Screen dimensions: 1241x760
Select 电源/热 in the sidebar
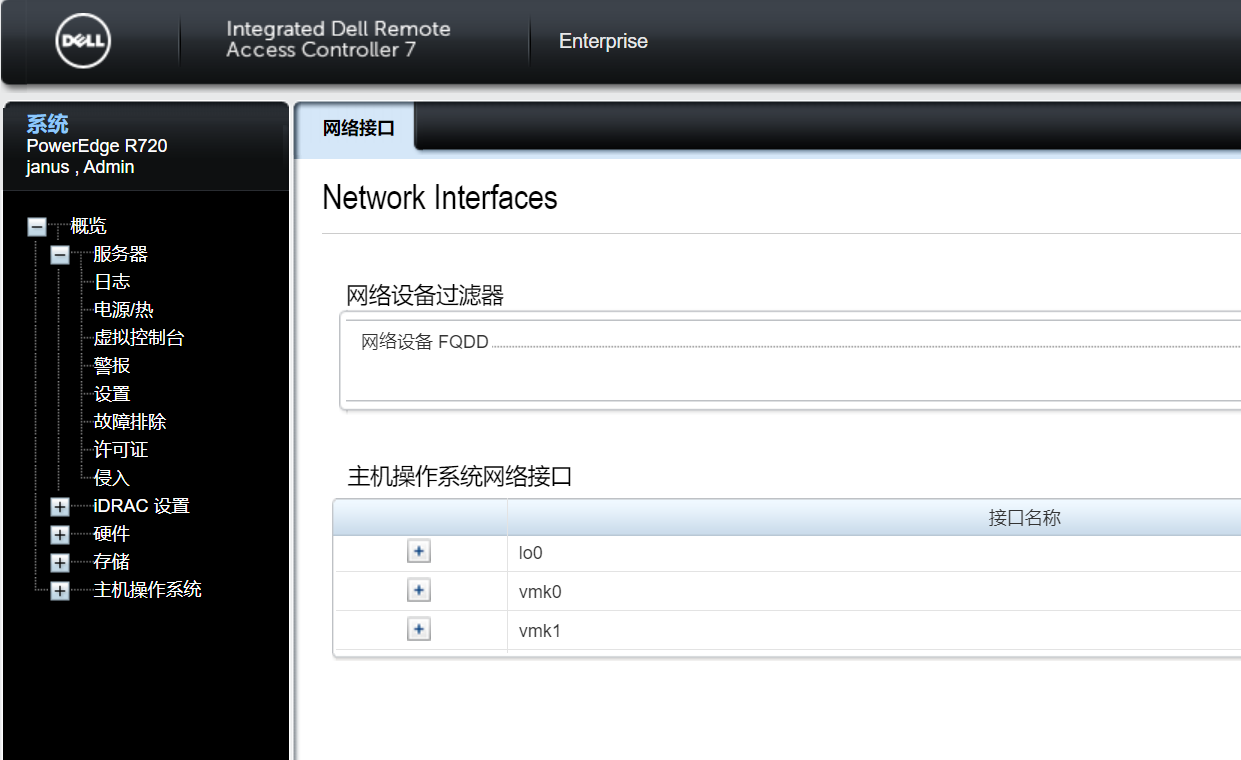[x=122, y=309]
